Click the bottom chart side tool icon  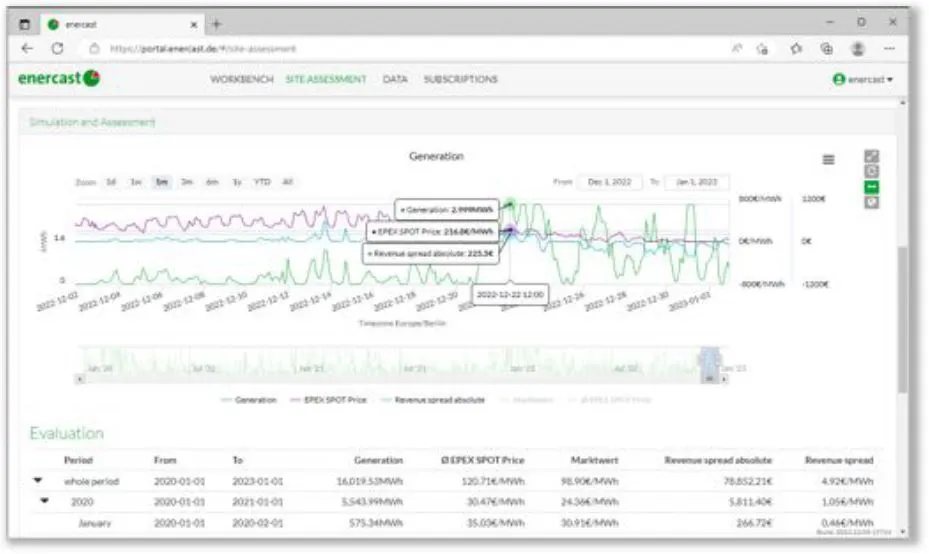(872, 203)
